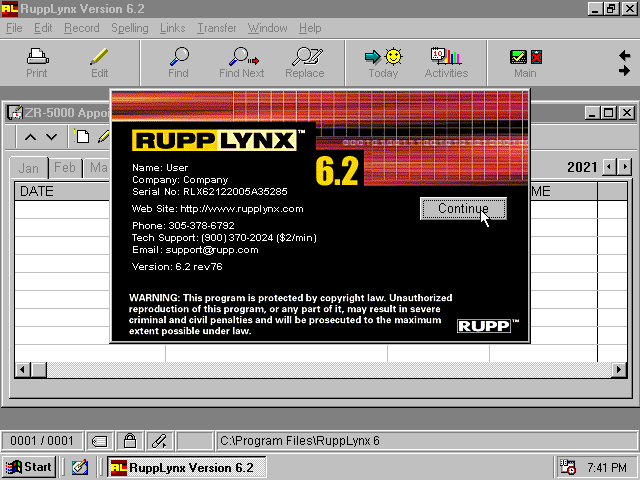
Task: Open the Transfer menu
Action: [x=217, y=28]
